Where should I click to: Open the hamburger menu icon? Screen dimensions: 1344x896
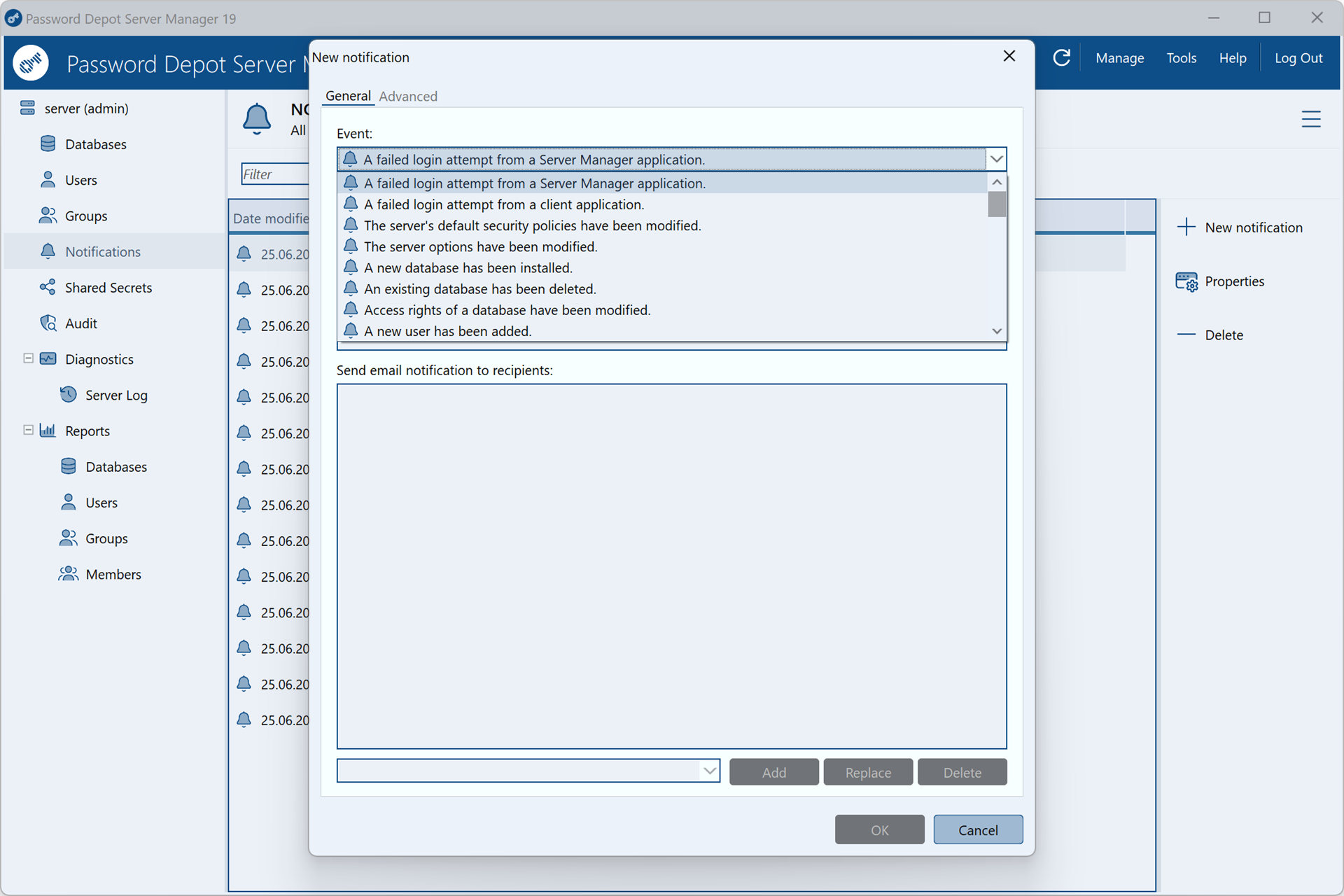1311,119
